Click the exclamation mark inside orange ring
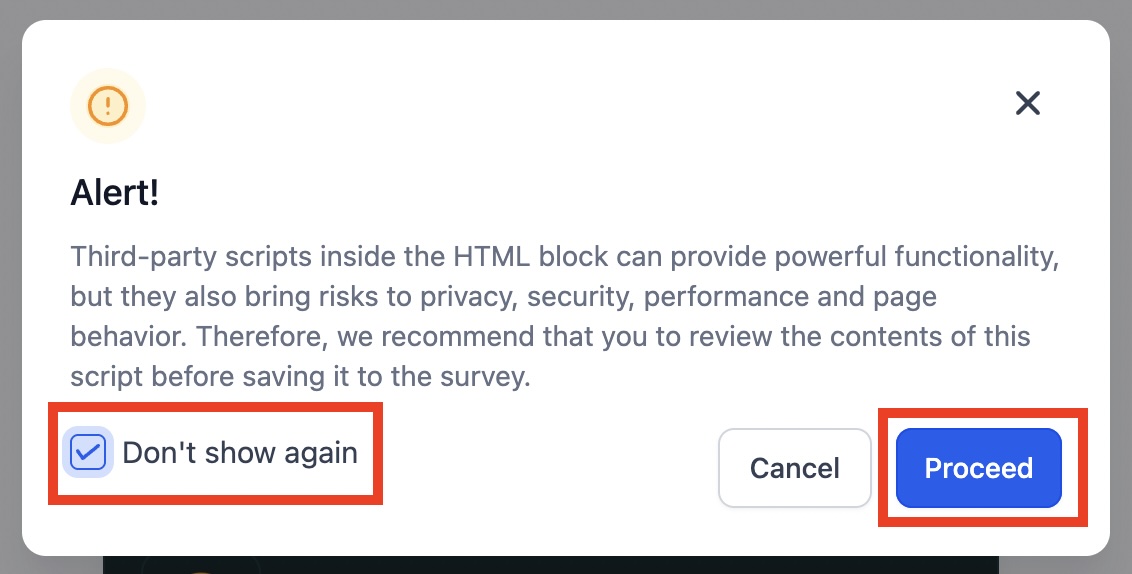1132x574 pixels. [x=108, y=105]
